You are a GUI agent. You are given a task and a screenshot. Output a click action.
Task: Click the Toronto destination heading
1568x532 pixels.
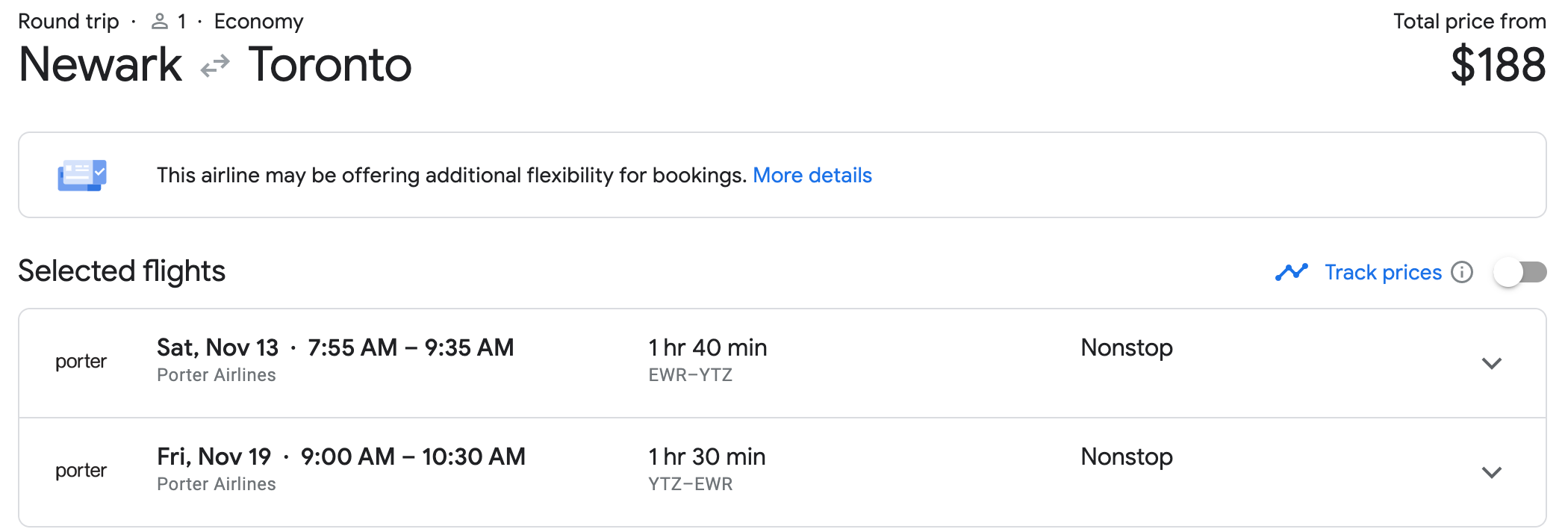pos(329,65)
